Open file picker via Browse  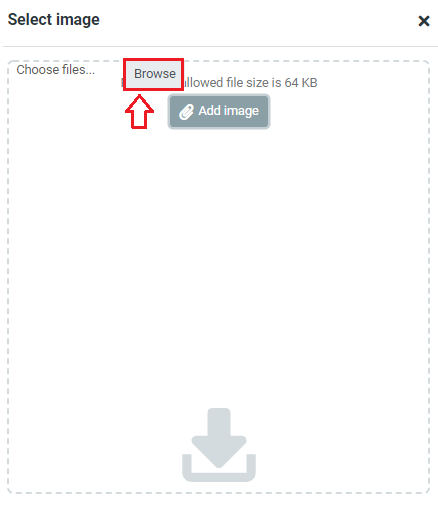pyautogui.click(x=154, y=74)
